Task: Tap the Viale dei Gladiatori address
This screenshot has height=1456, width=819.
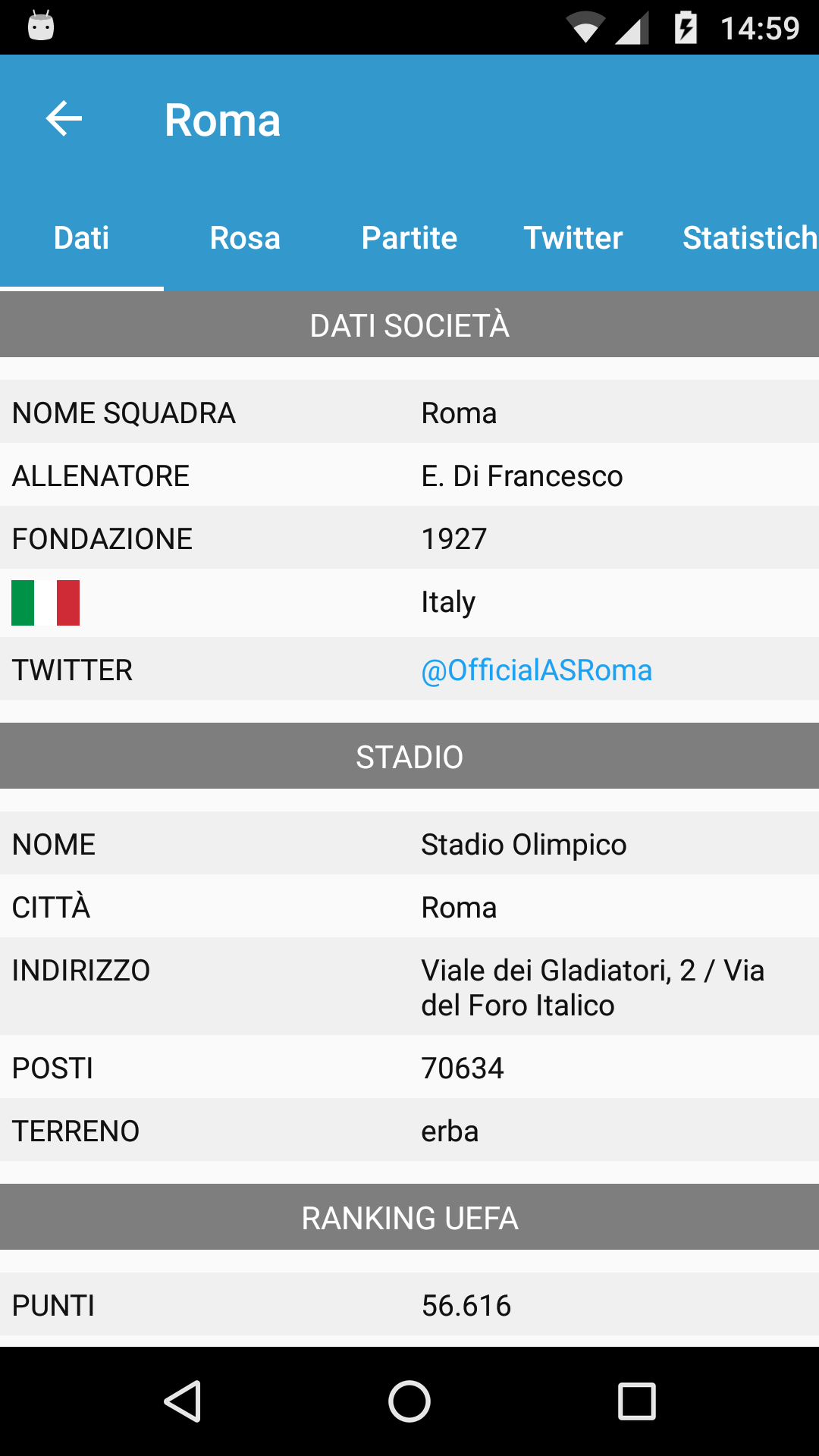Action: [x=593, y=987]
